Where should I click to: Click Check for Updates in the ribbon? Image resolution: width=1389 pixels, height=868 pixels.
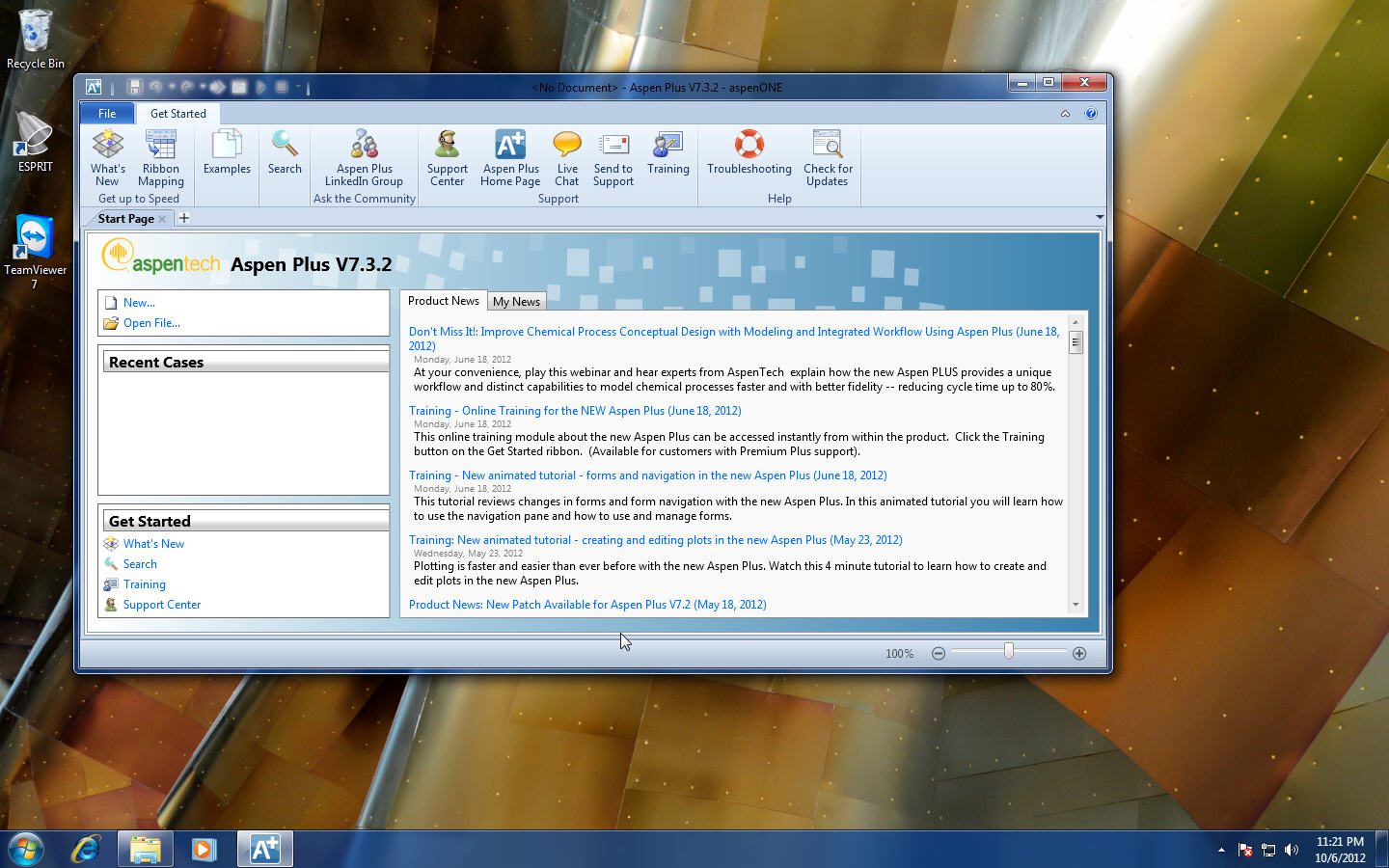(x=828, y=158)
